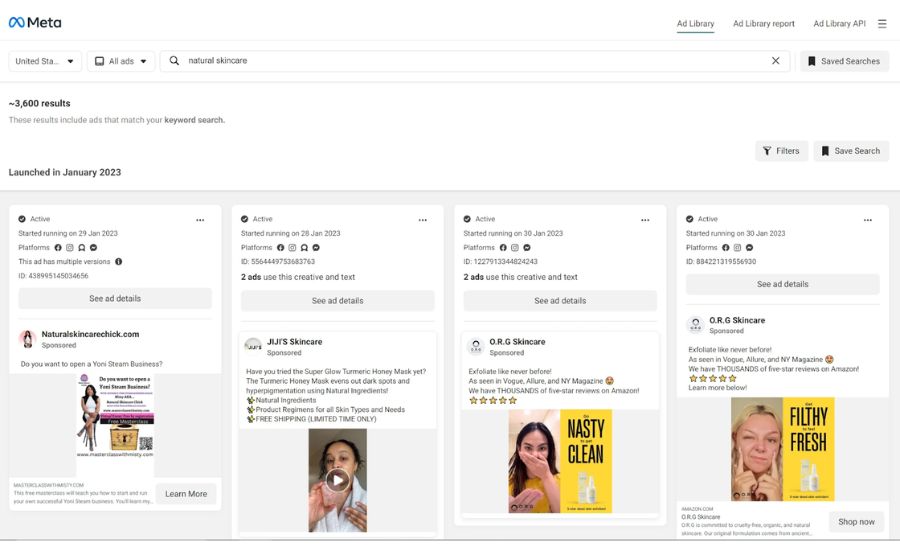Click 'Started running on 28 Jan 2023' text
The width and height of the screenshot is (900, 551).
290,234
